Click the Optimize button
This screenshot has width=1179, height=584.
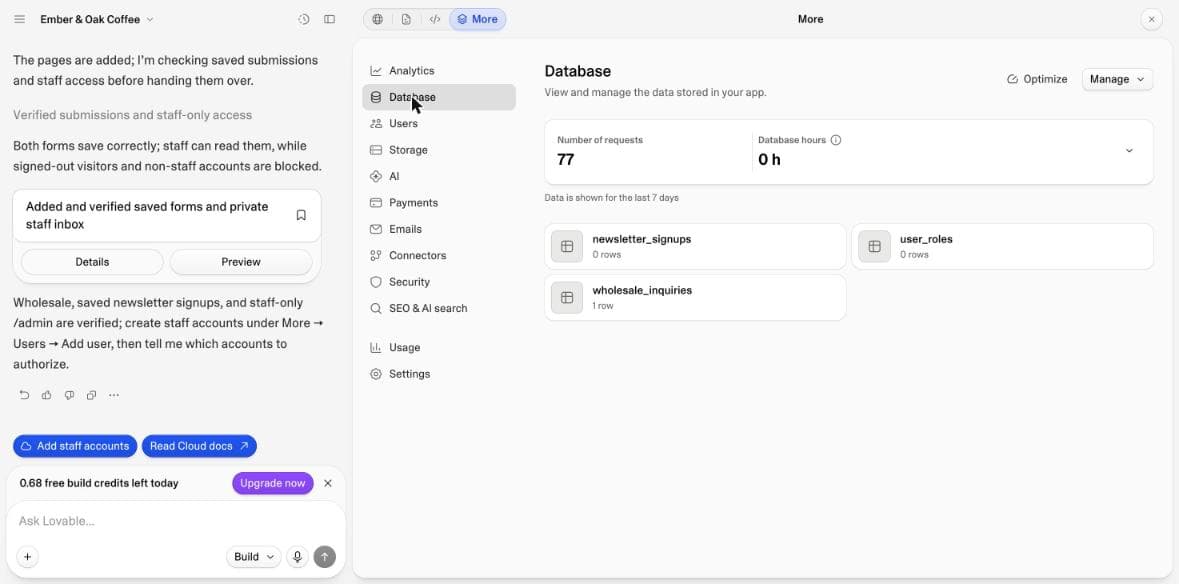click(1037, 79)
